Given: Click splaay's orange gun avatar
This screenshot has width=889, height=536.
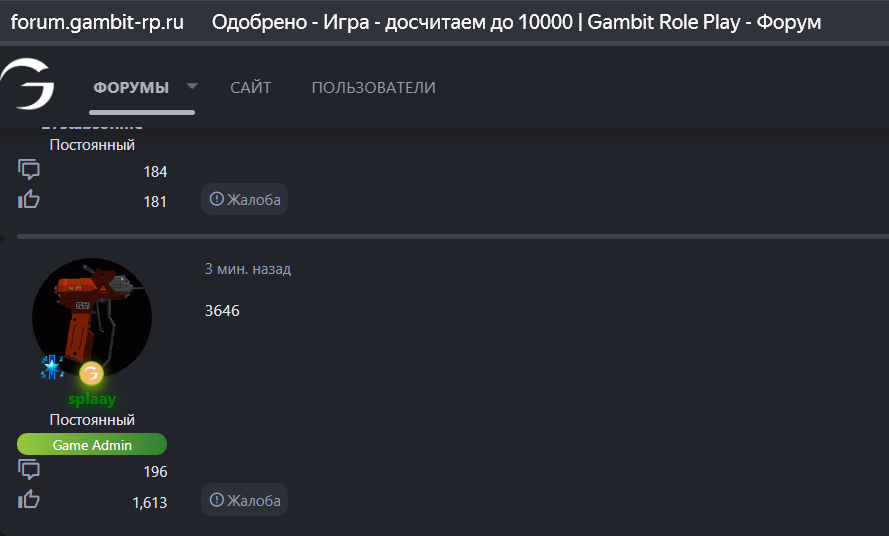Looking at the screenshot, I should click(x=92, y=317).
